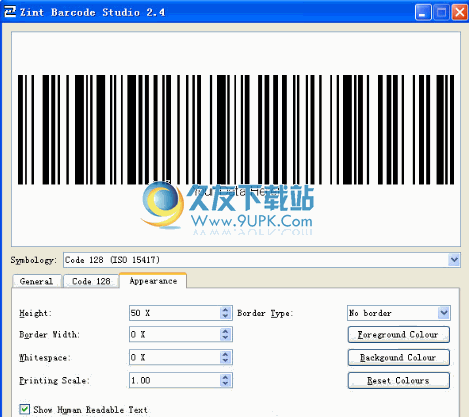The height and width of the screenshot is (417, 469).
Task: Close the Zint Barcode Studio window
Action: (x=460, y=13)
